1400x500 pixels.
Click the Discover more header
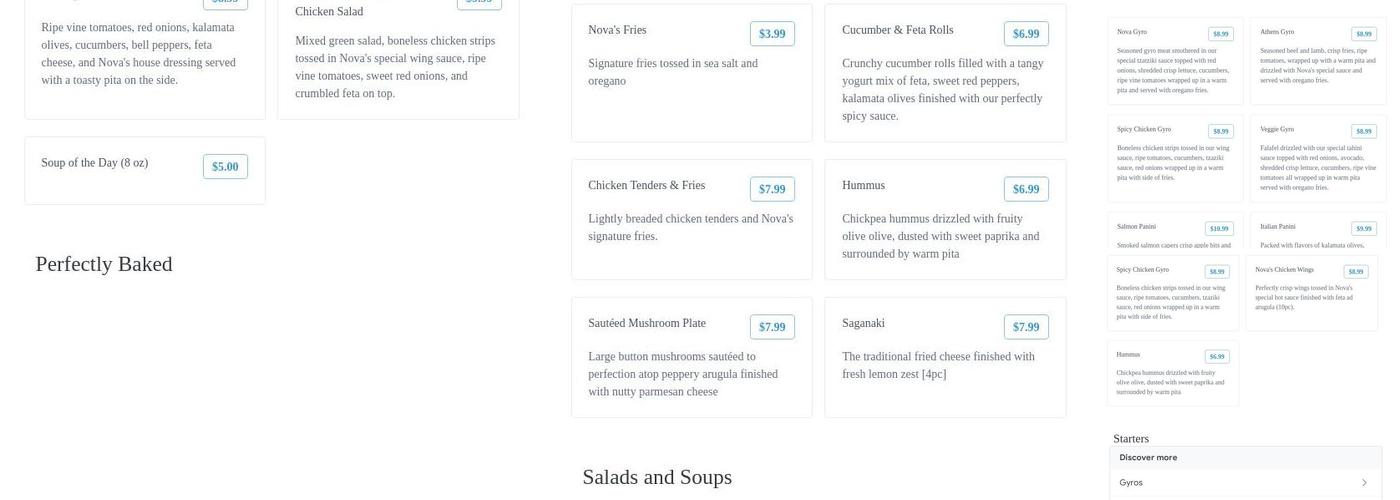[1148, 458]
